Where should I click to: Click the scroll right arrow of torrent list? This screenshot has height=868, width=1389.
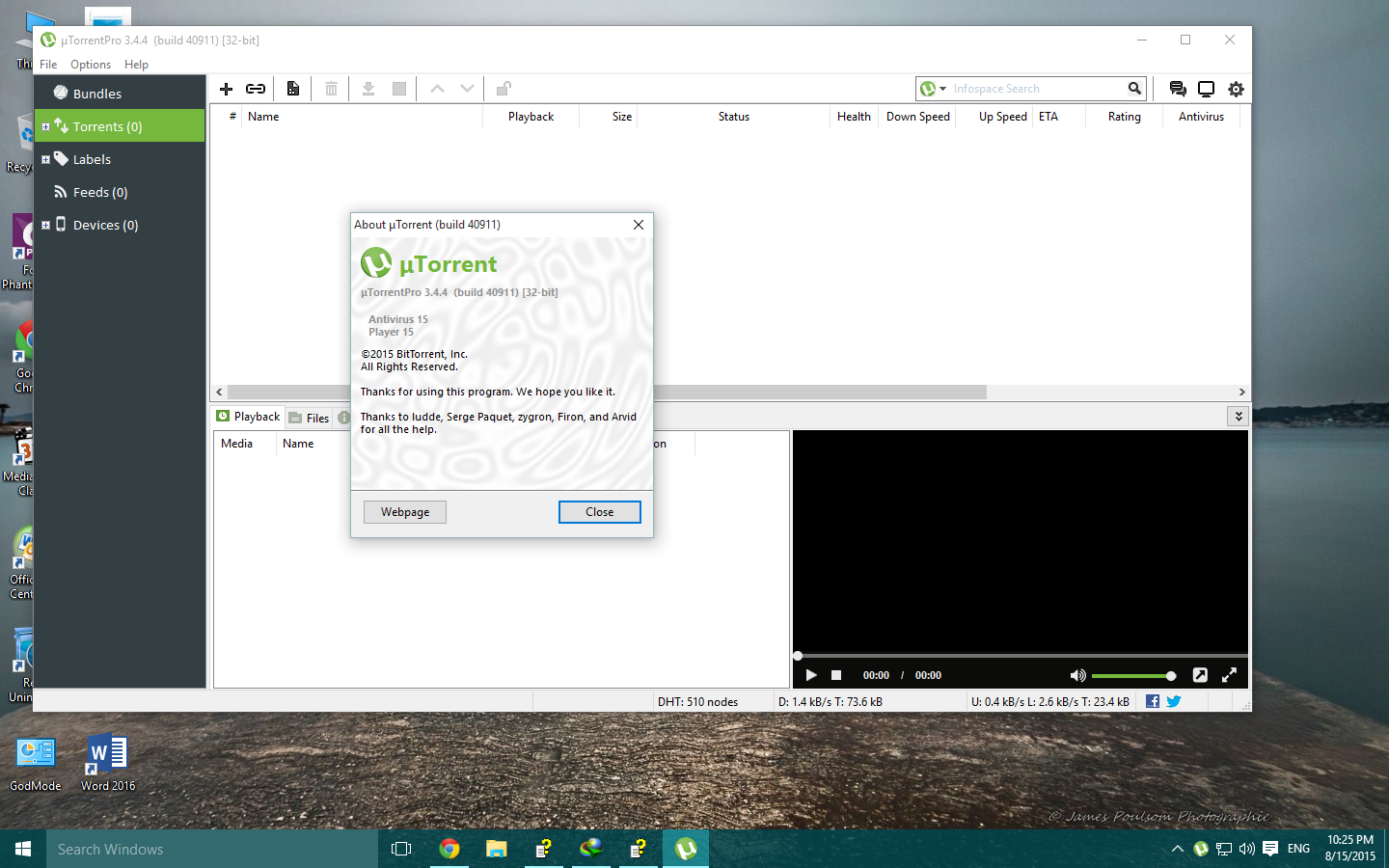(1241, 392)
